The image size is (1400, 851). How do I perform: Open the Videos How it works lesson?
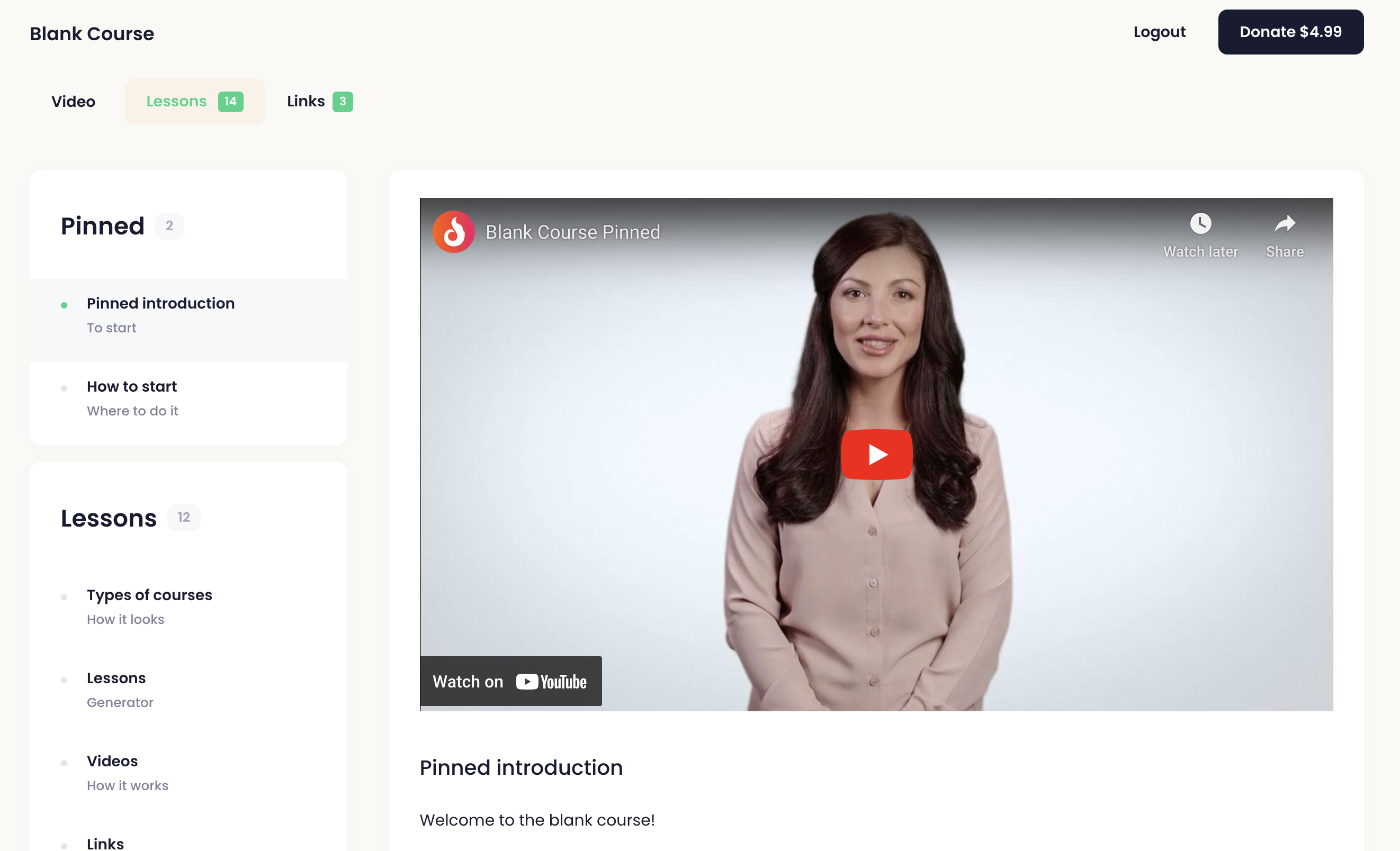pos(112,762)
